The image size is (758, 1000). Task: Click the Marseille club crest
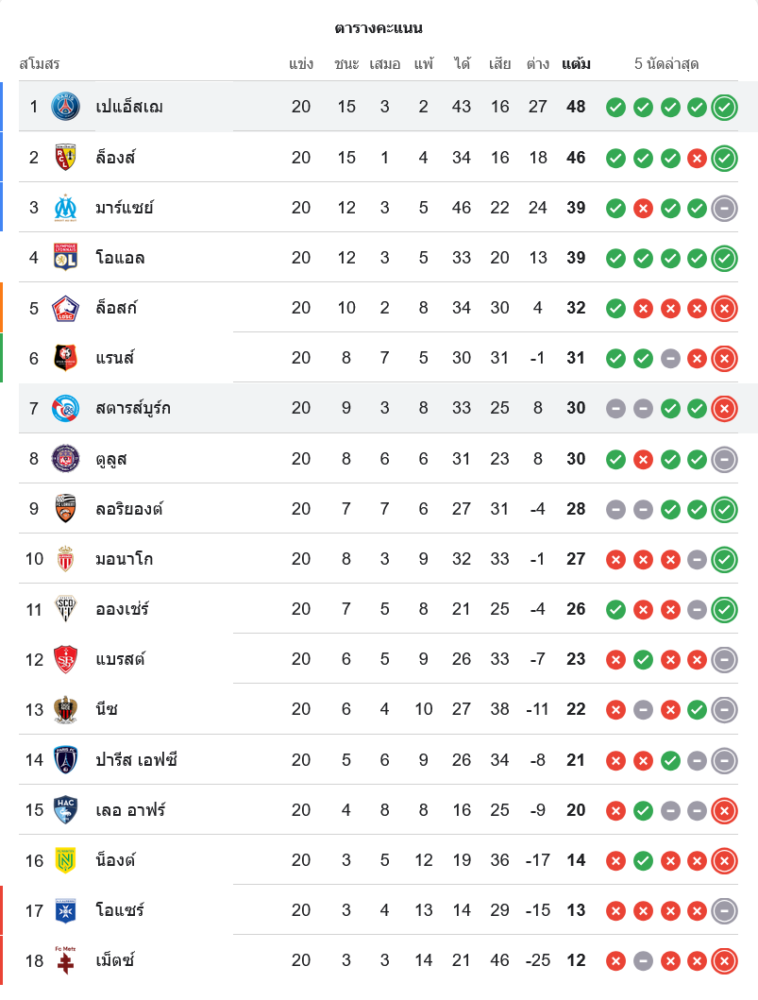pyautogui.click(x=66, y=207)
